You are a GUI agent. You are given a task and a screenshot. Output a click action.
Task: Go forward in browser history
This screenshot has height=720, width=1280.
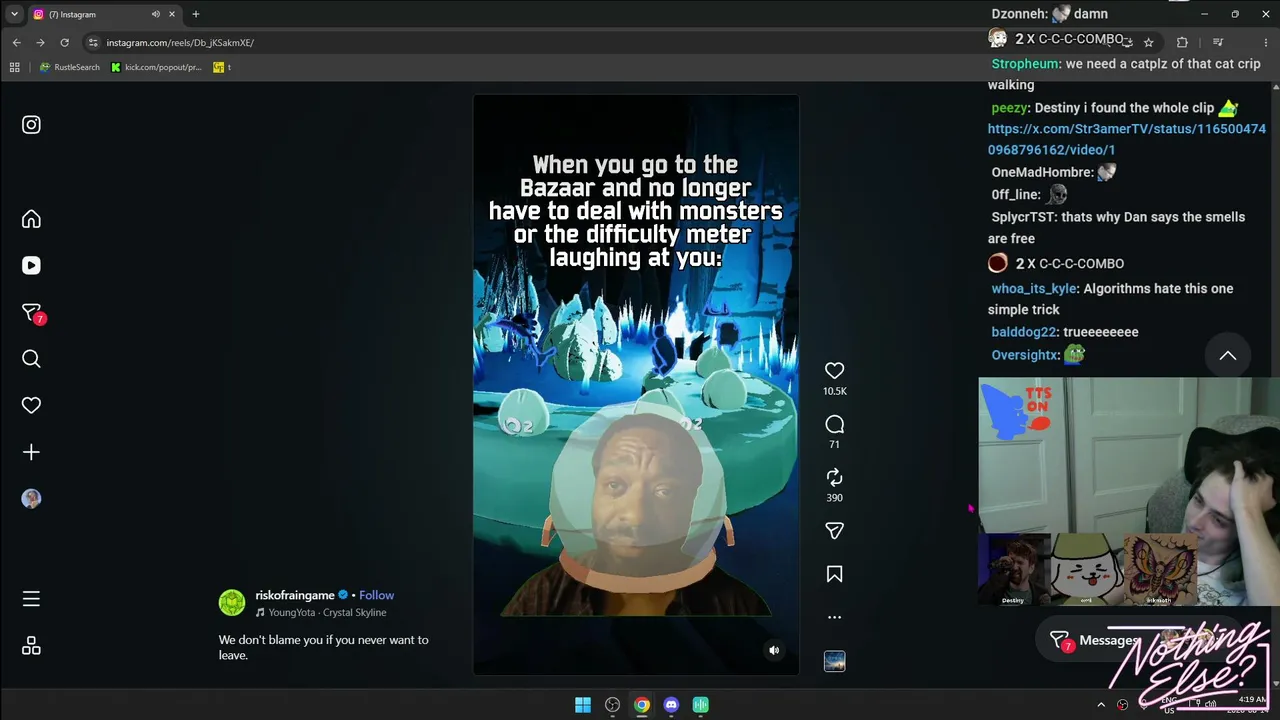[40, 42]
